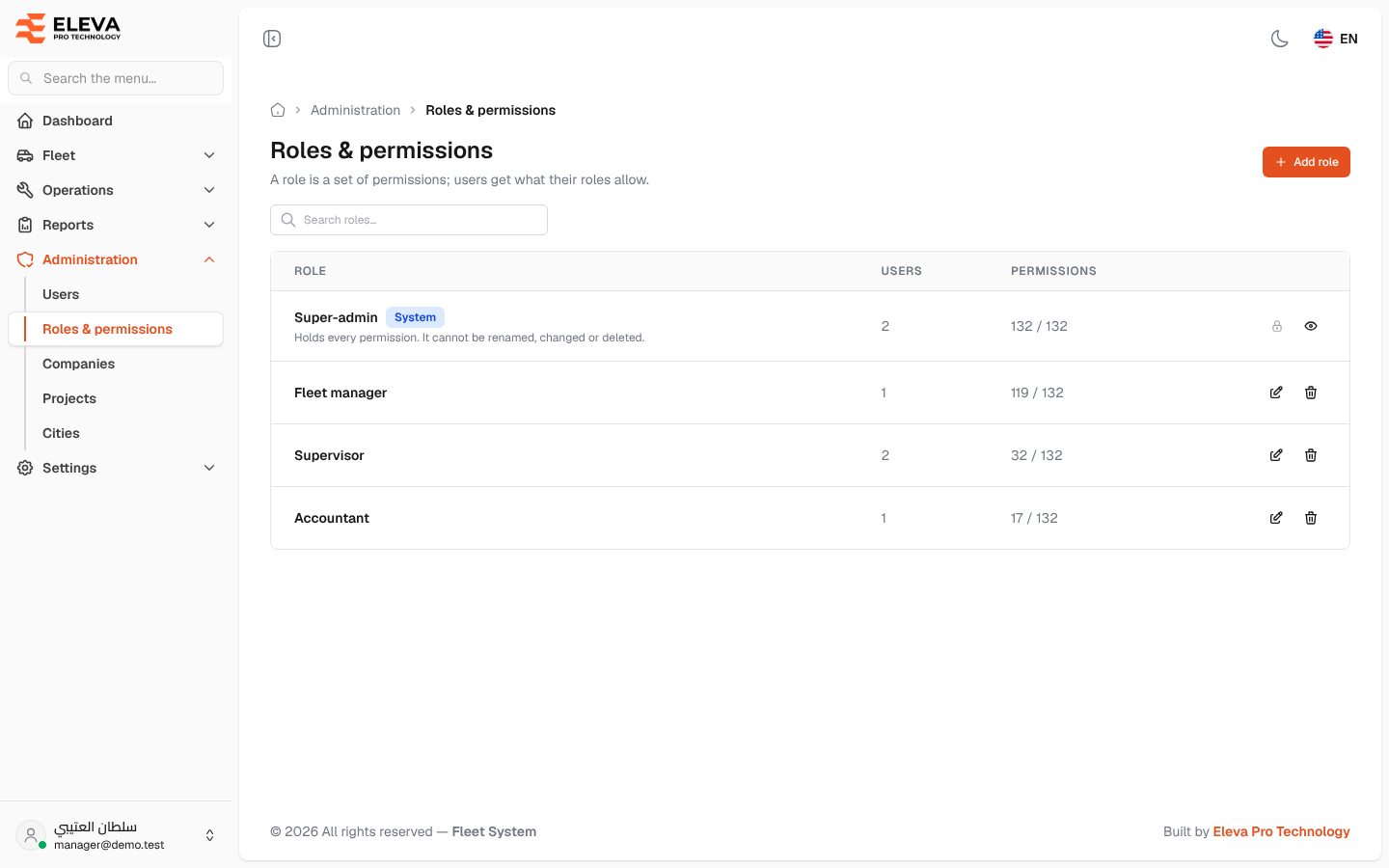Edit the Accountant role
The height and width of the screenshot is (868, 1389).
pos(1276,518)
